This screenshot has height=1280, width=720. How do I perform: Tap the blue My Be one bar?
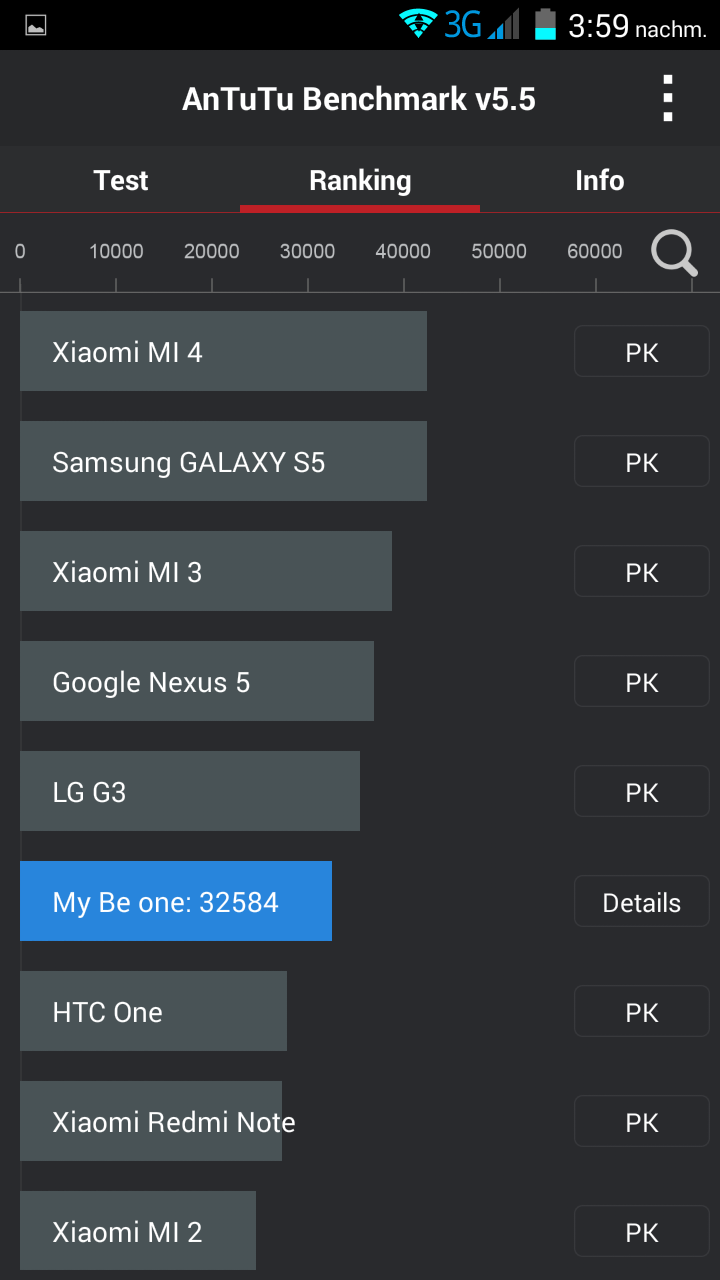175,901
